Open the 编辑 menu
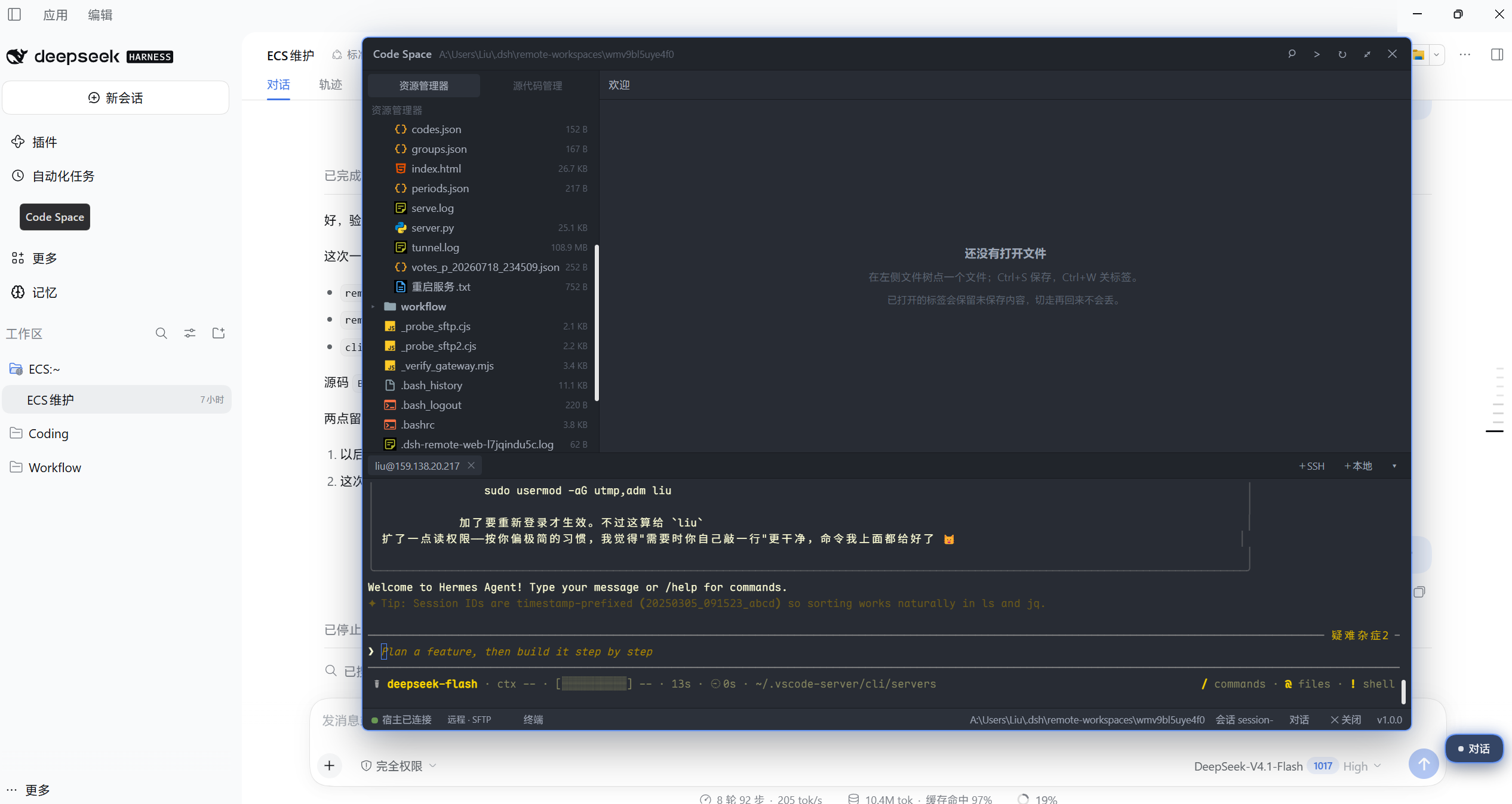 coord(100,14)
